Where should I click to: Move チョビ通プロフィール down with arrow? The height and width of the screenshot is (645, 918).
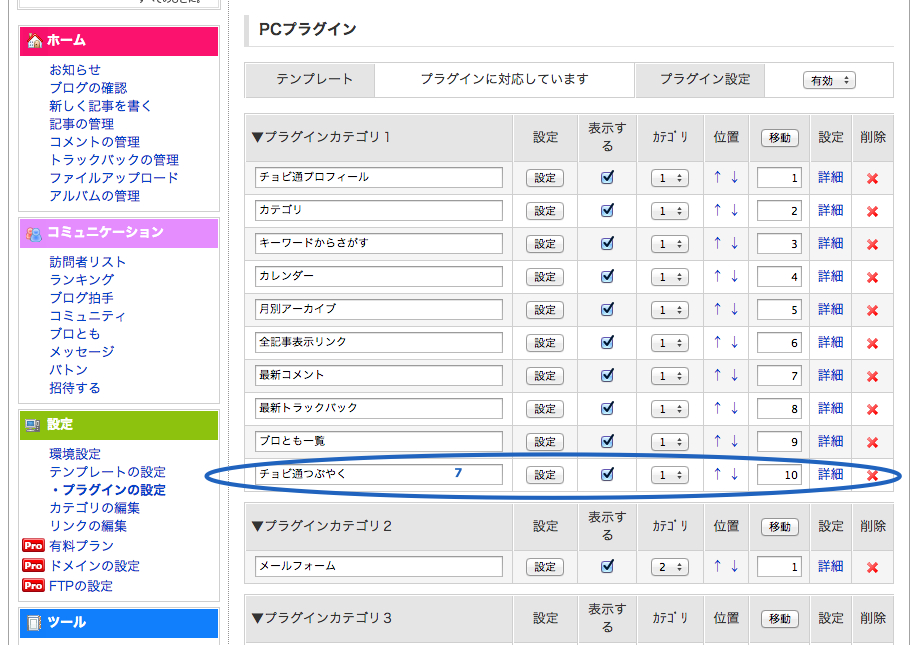(x=734, y=177)
